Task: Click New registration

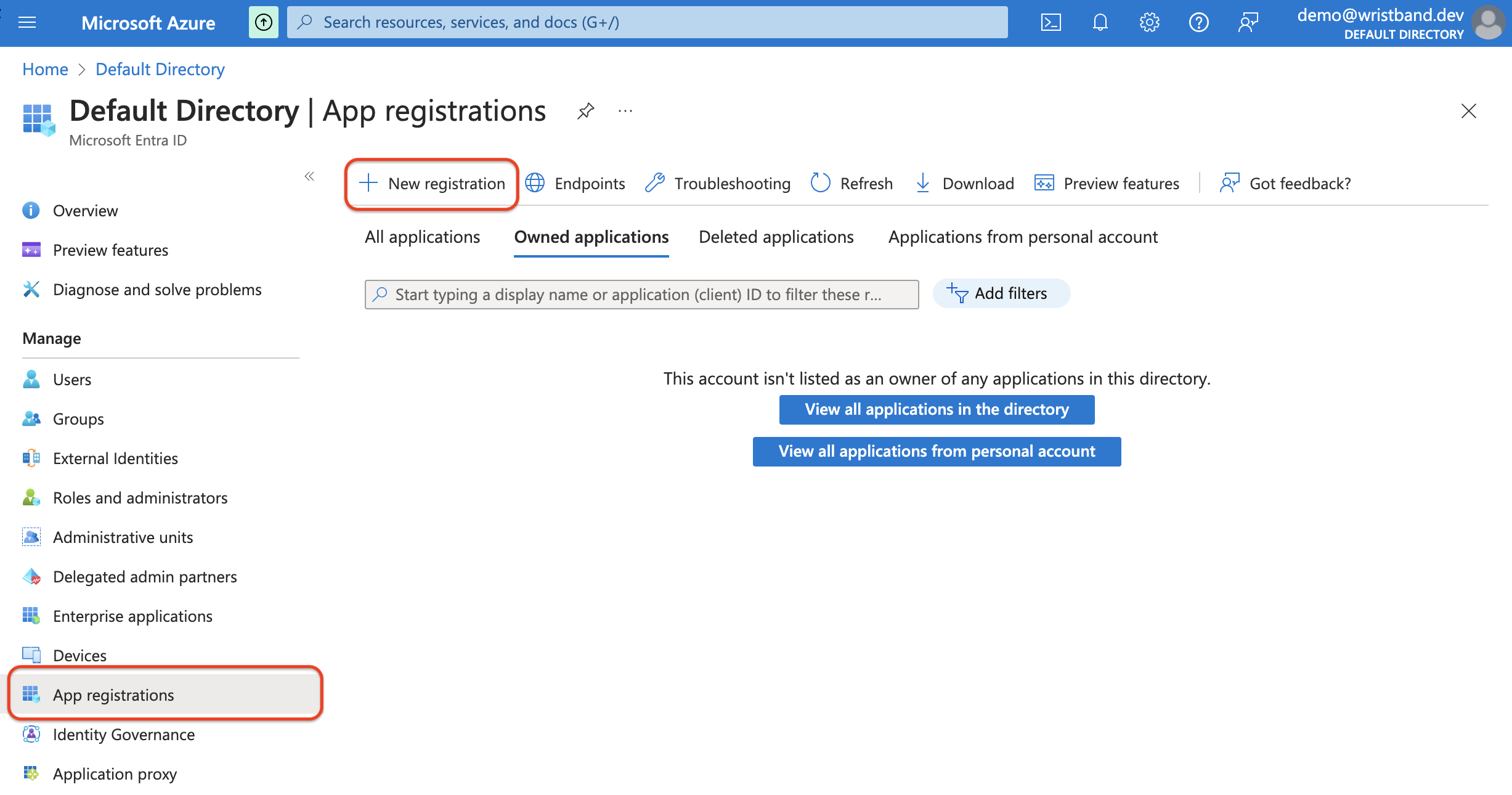Action: coord(432,184)
